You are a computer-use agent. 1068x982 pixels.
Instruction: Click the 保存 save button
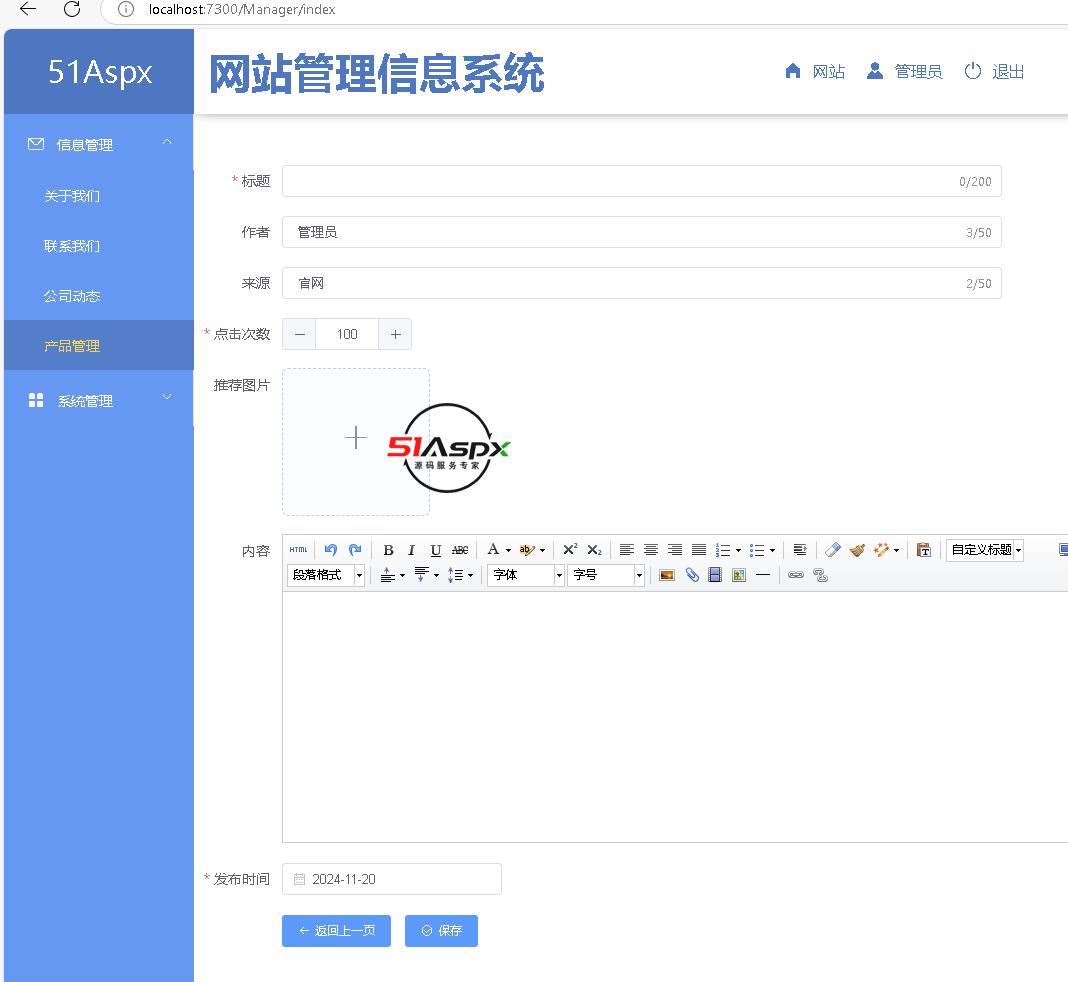pos(441,930)
